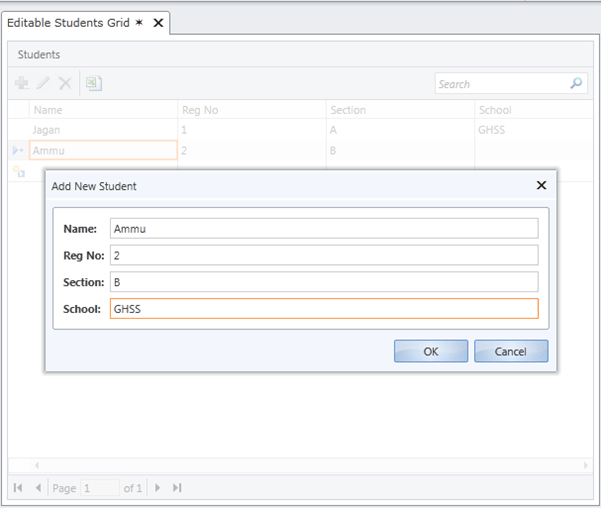Click the grid Search box
Viewport: 601px width, 508px height.
[x=500, y=84]
